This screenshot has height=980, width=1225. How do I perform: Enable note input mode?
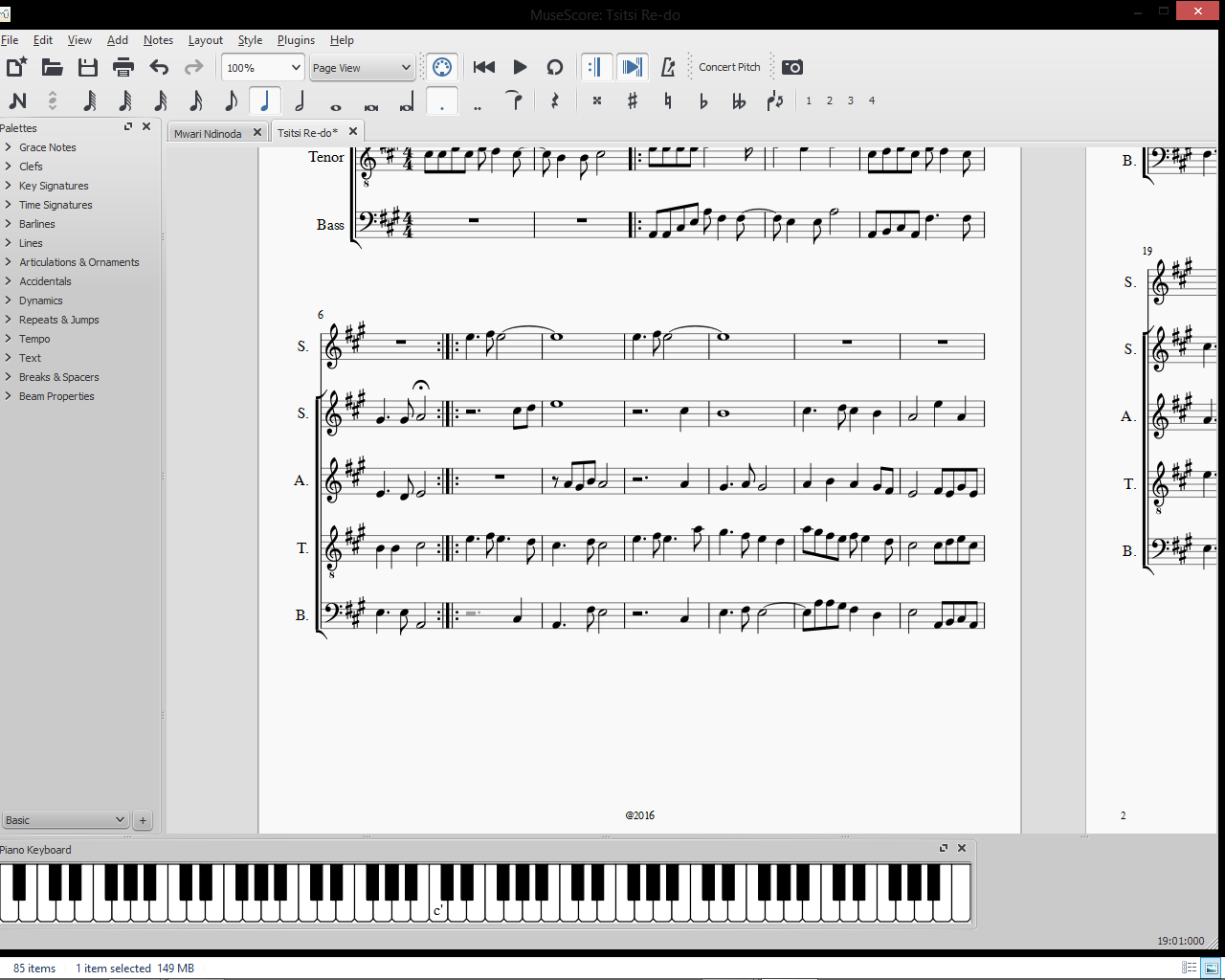pos(17,100)
